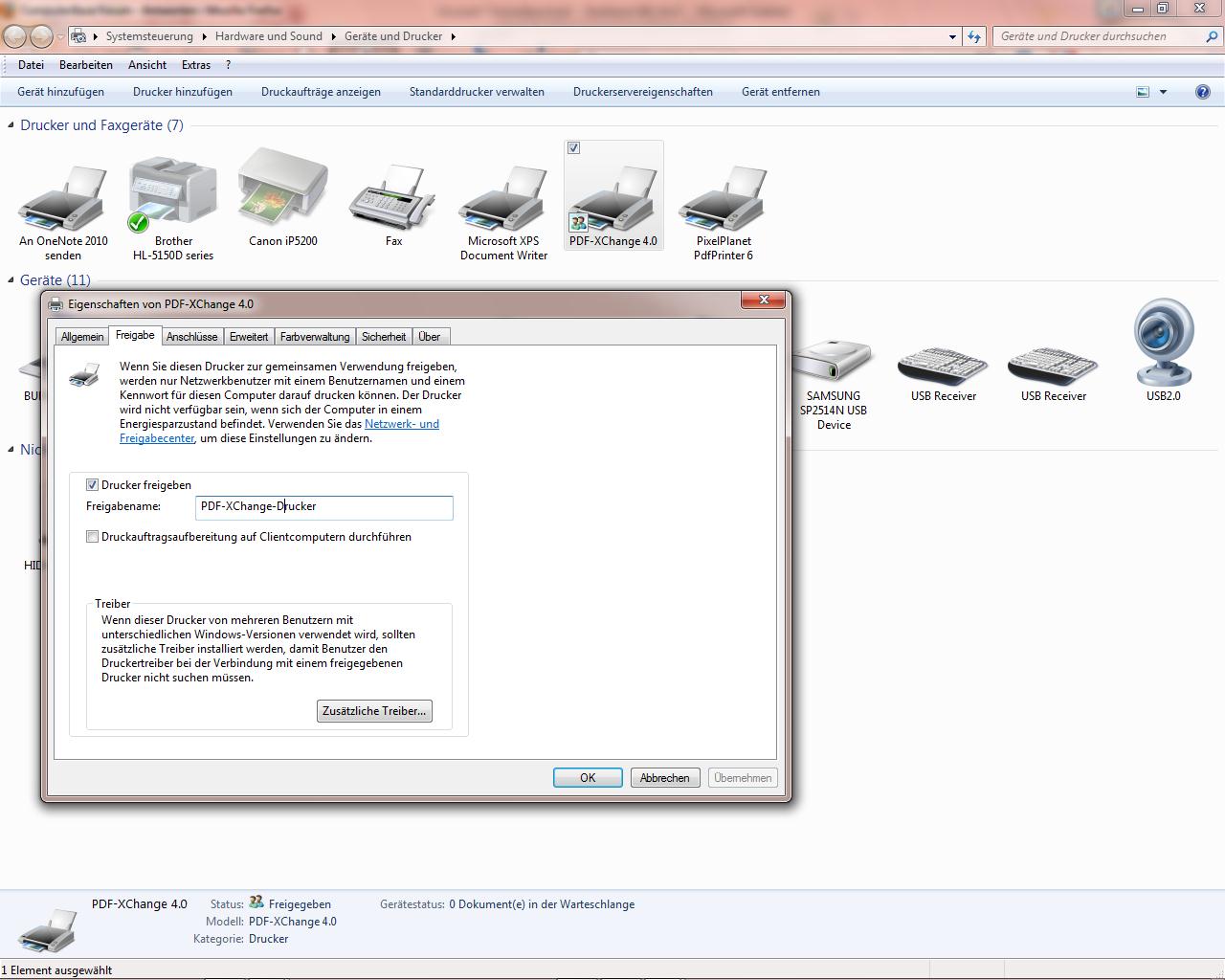Open the Datei menu
The width and height of the screenshot is (1225, 980).
(31, 65)
